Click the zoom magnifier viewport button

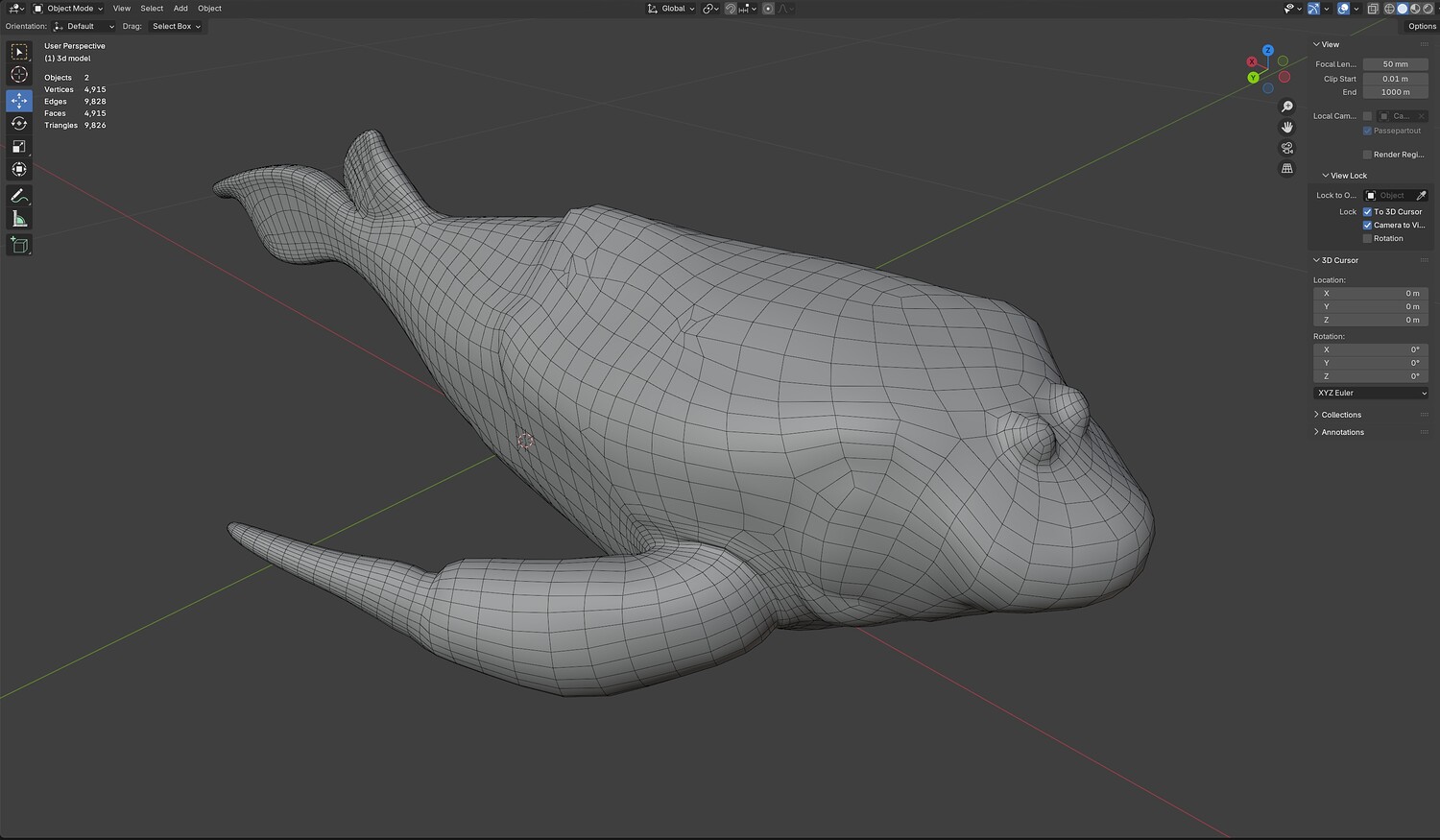(1287, 107)
